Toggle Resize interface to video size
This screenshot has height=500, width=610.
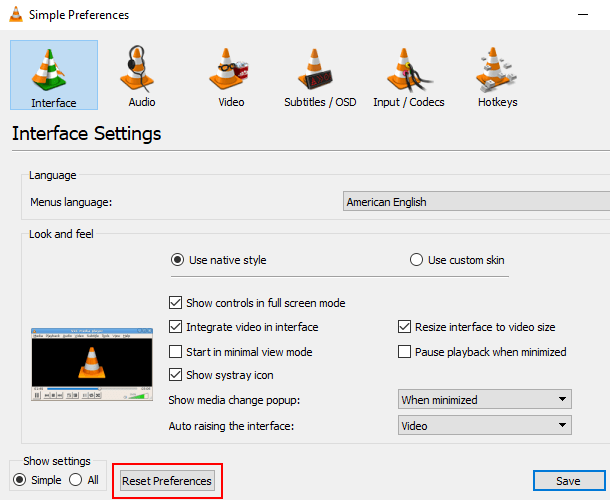405,327
